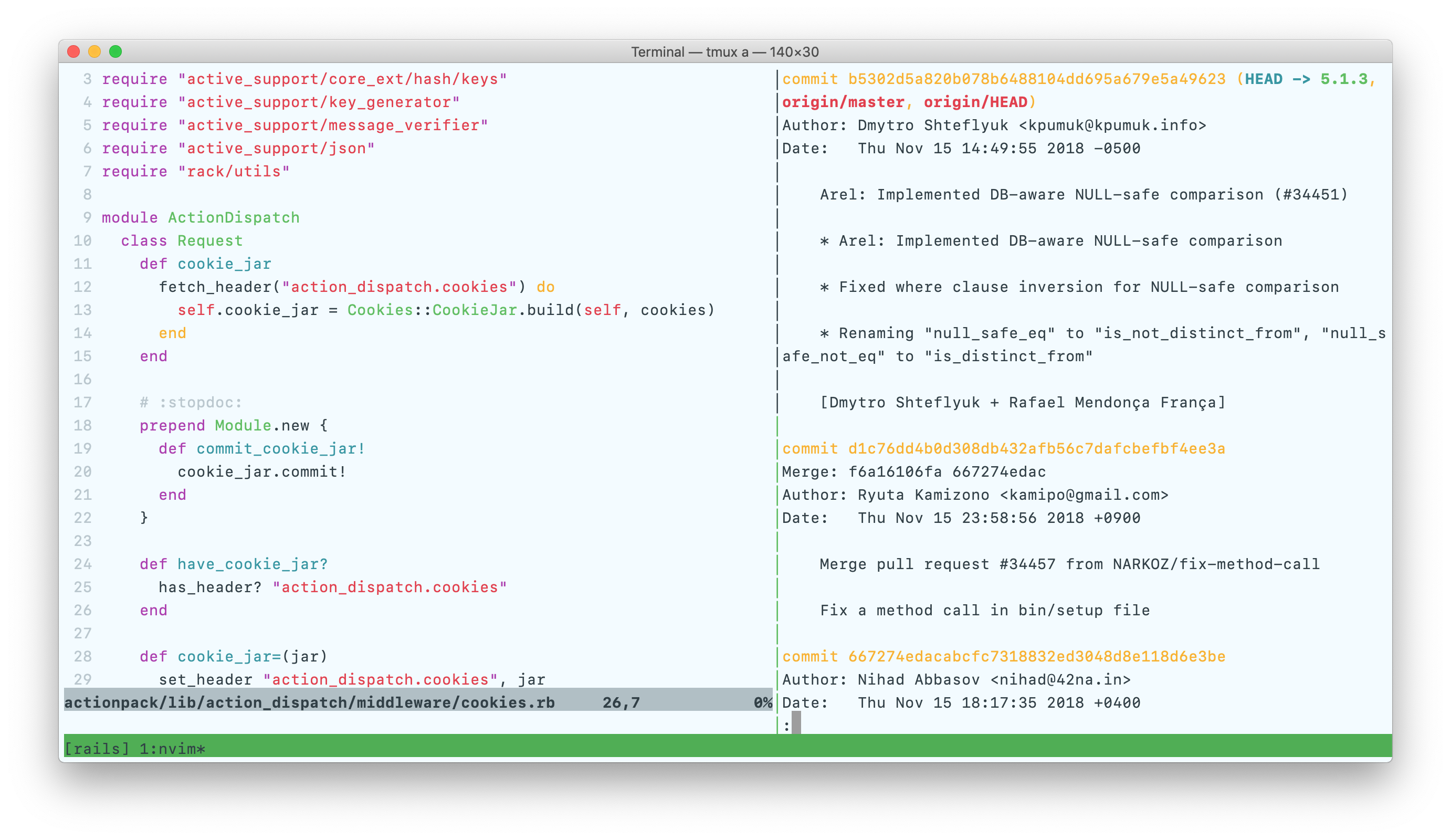Click the commit_cookie_jar! method definition
The height and width of the screenshot is (840, 1451).
coord(280,448)
